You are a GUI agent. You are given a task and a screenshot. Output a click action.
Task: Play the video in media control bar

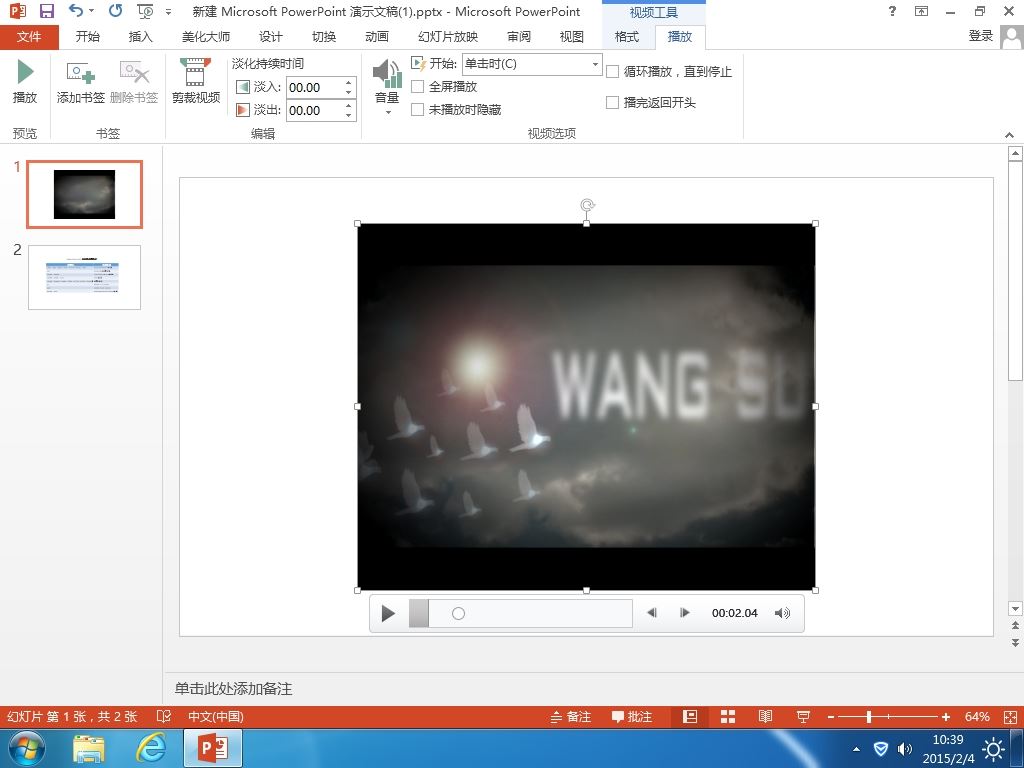tap(388, 613)
